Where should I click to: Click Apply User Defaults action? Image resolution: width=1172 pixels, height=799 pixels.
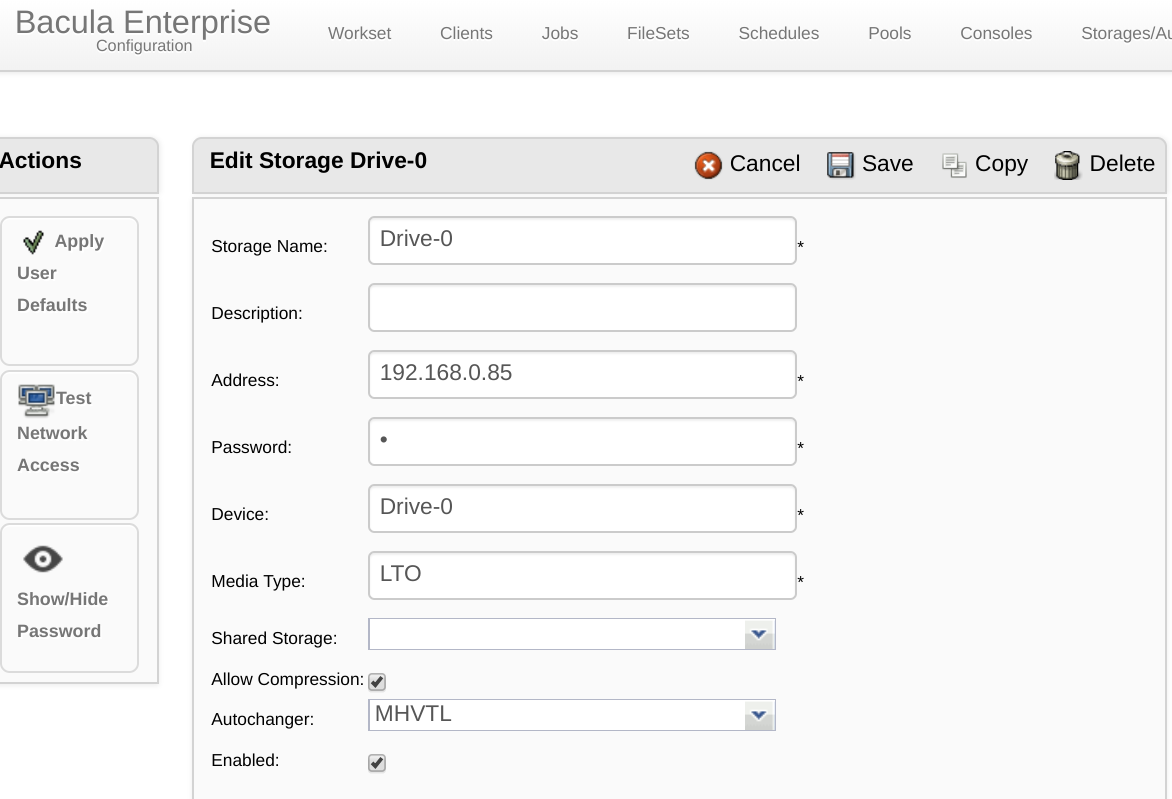[70, 291]
